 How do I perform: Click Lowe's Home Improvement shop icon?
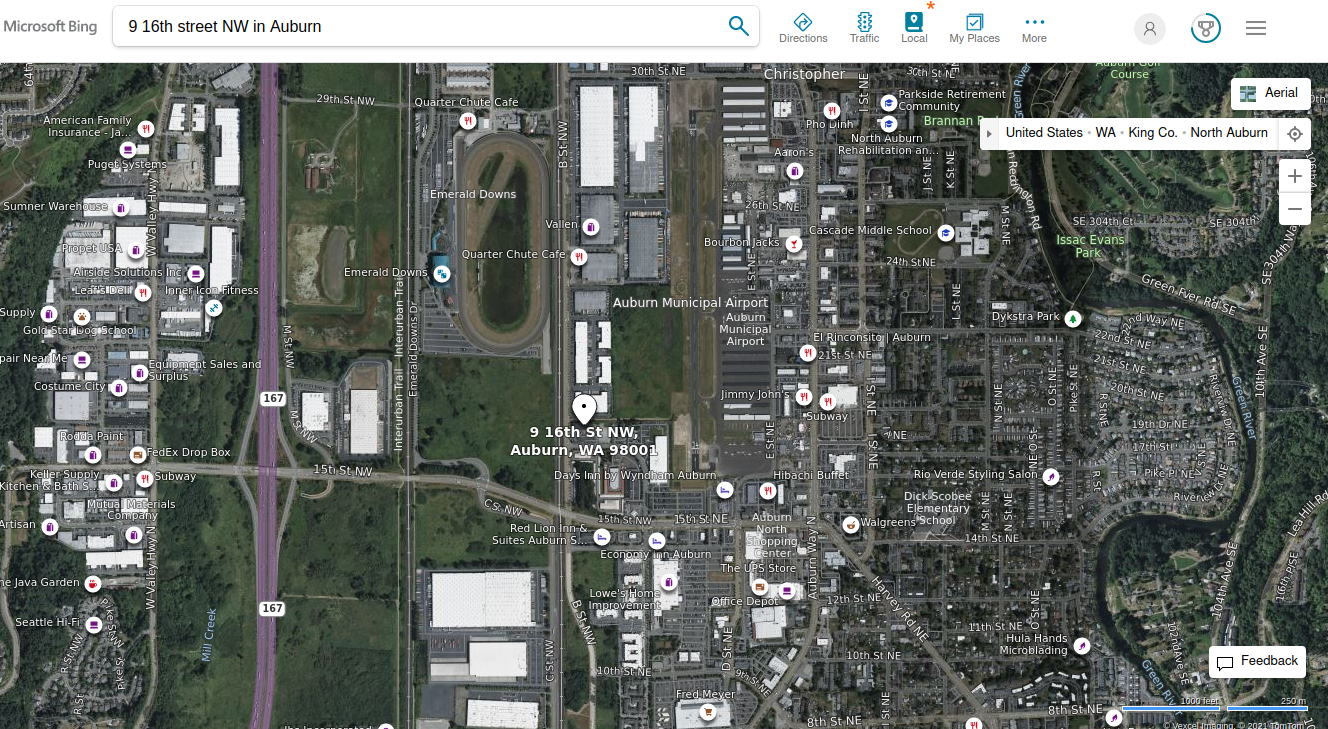pos(669,582)
